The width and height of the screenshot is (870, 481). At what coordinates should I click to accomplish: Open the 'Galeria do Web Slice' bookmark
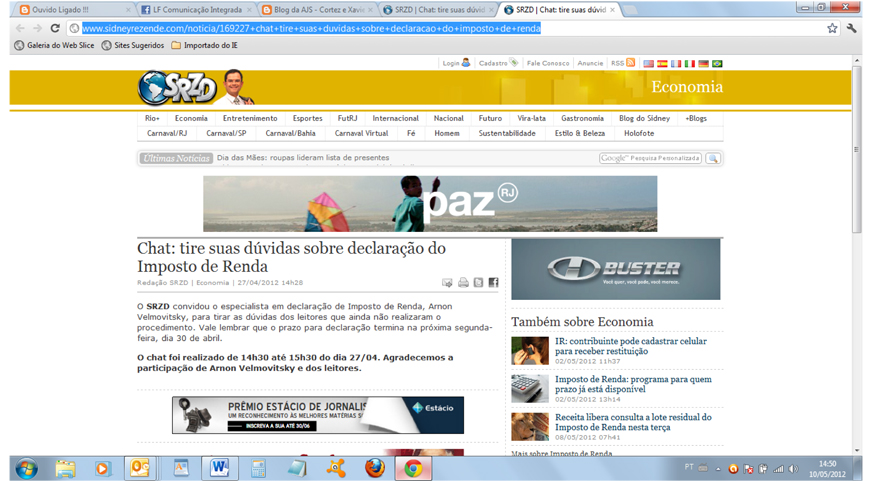(54, 45)
